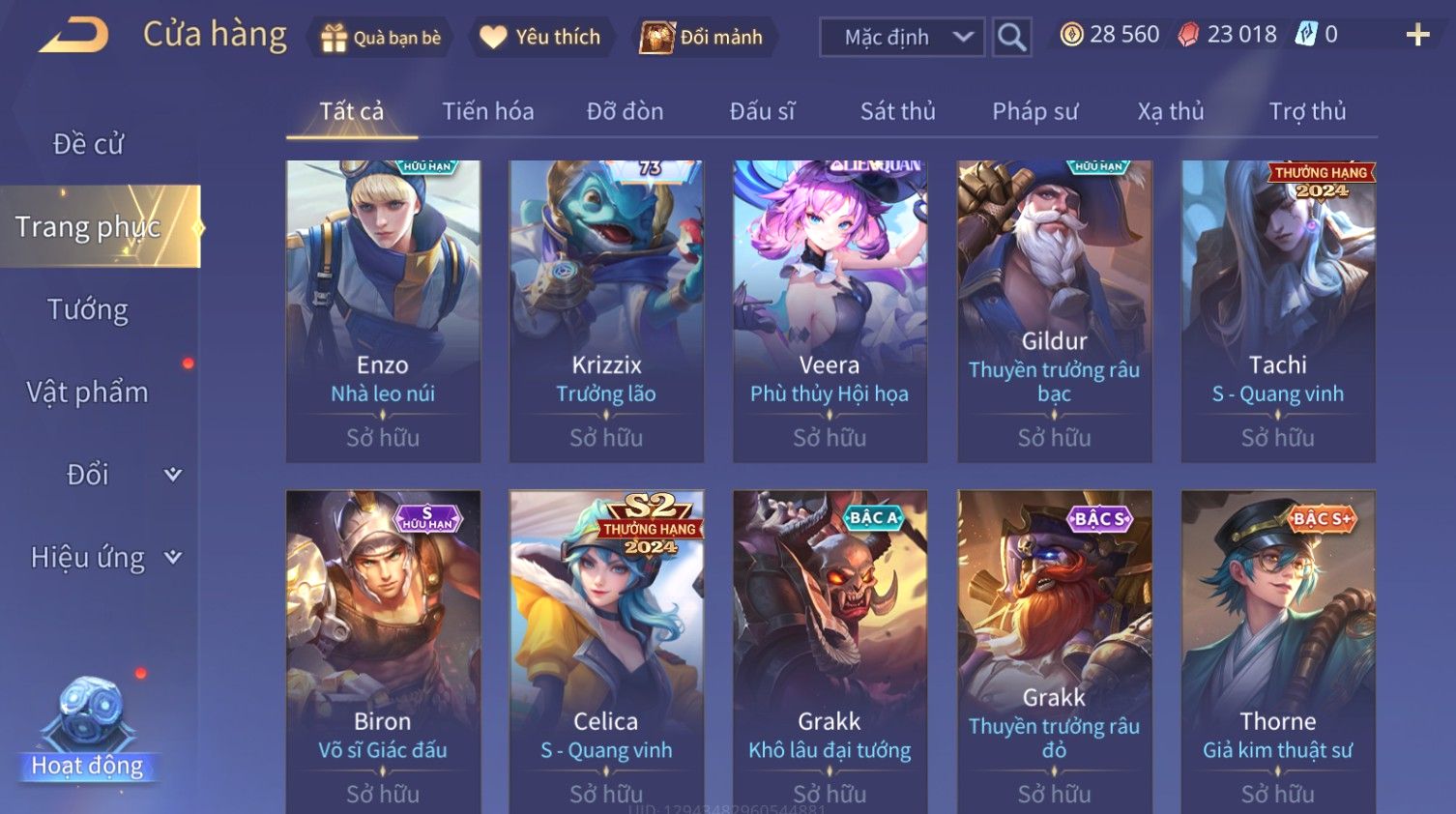Viewport: 1456px width, 814px height.
Task: Switch to the Sát thủ tab
Action: tap(897, 111)
